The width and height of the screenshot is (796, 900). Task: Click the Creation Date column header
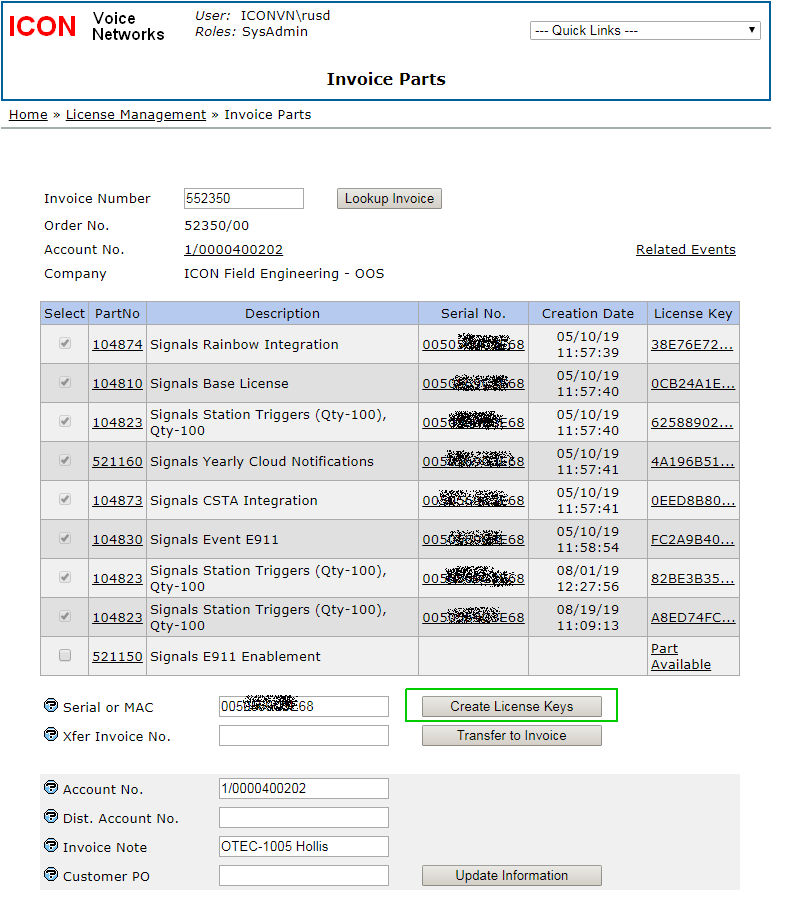(x=588, y=313)
